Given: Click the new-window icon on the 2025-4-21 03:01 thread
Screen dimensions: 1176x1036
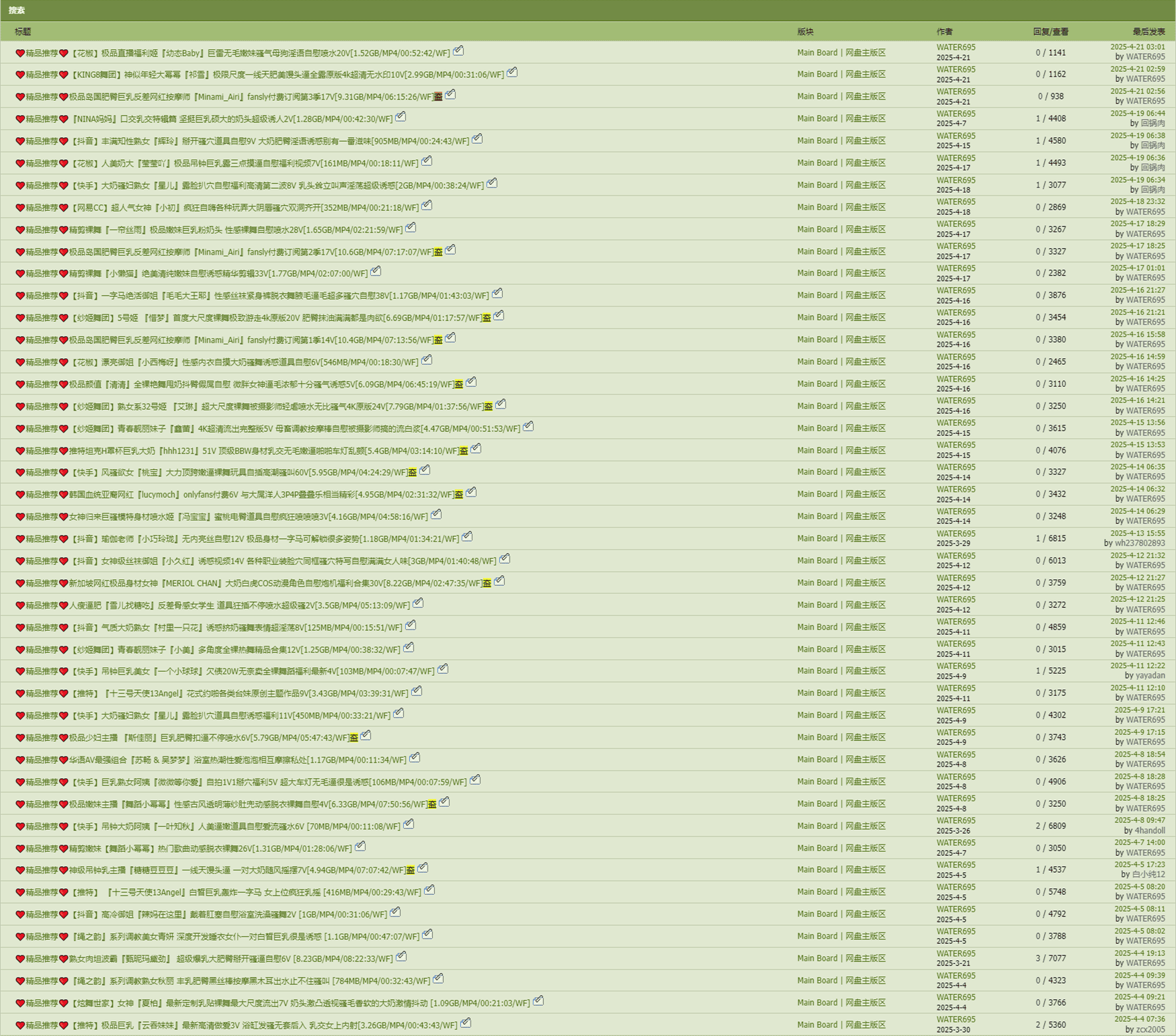Looking at the screenshot, I should 458,51.
